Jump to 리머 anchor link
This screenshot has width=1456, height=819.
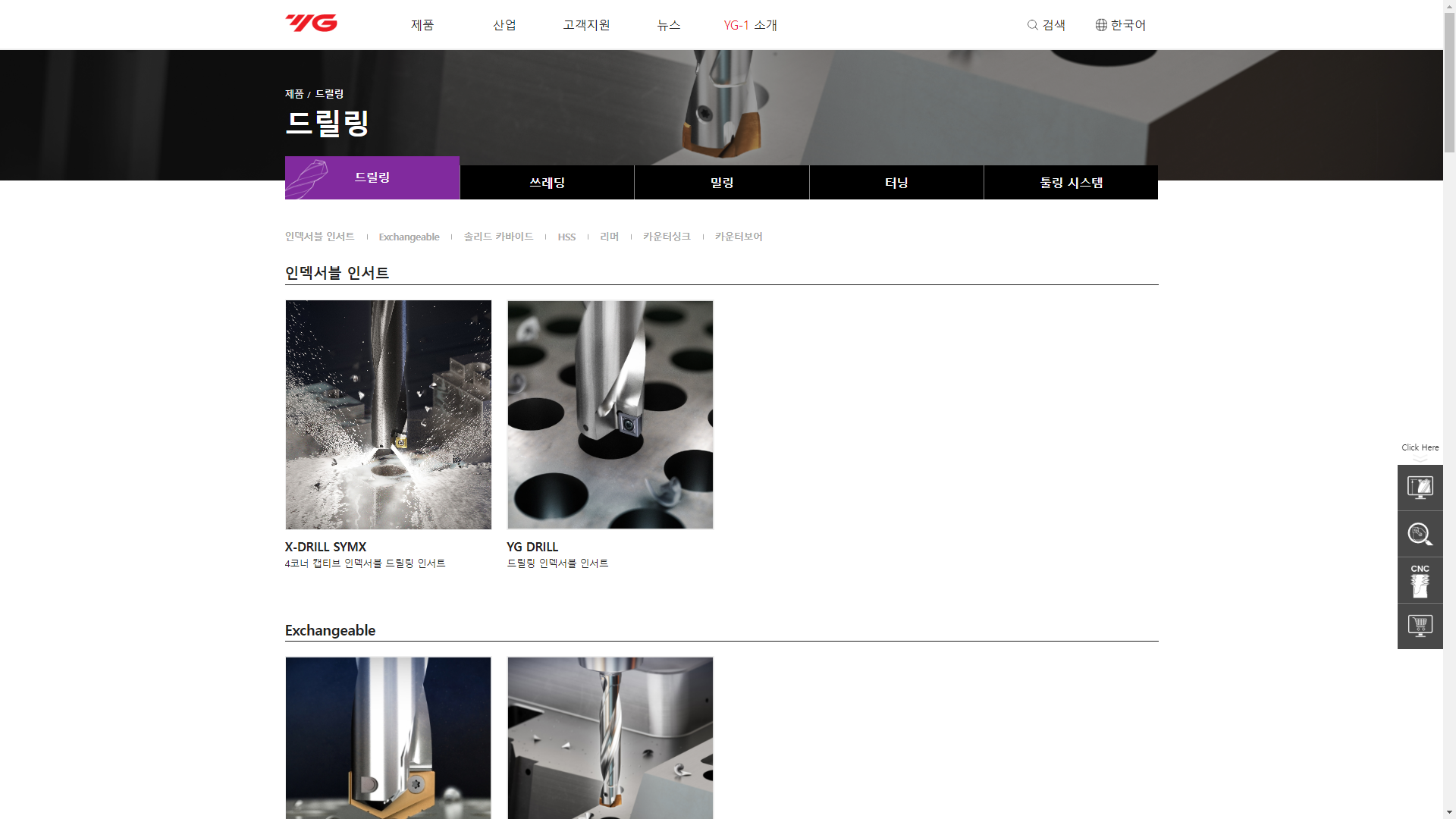click(x=609, y=237)
